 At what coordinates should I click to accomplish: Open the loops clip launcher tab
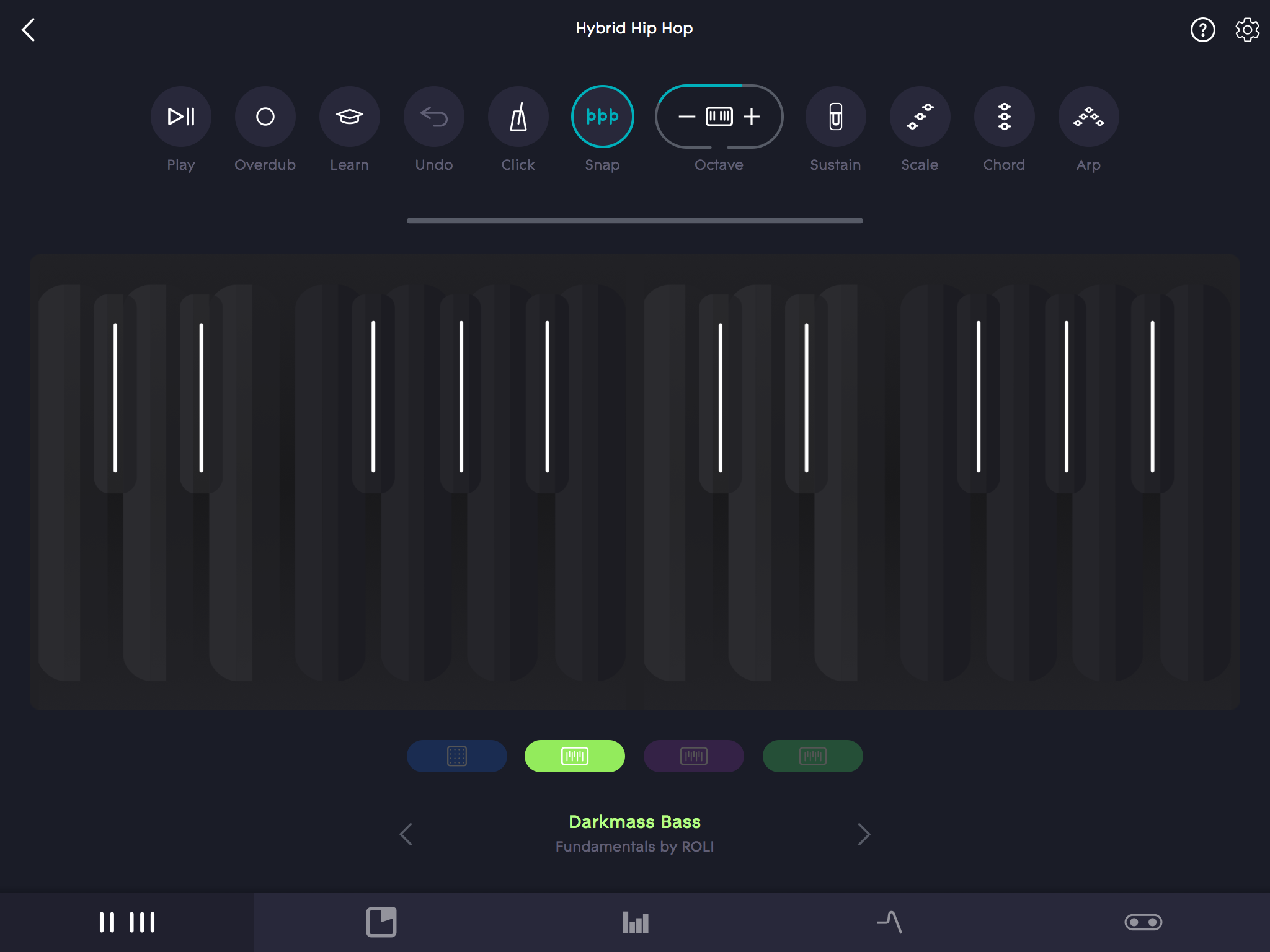coord(381,922)
